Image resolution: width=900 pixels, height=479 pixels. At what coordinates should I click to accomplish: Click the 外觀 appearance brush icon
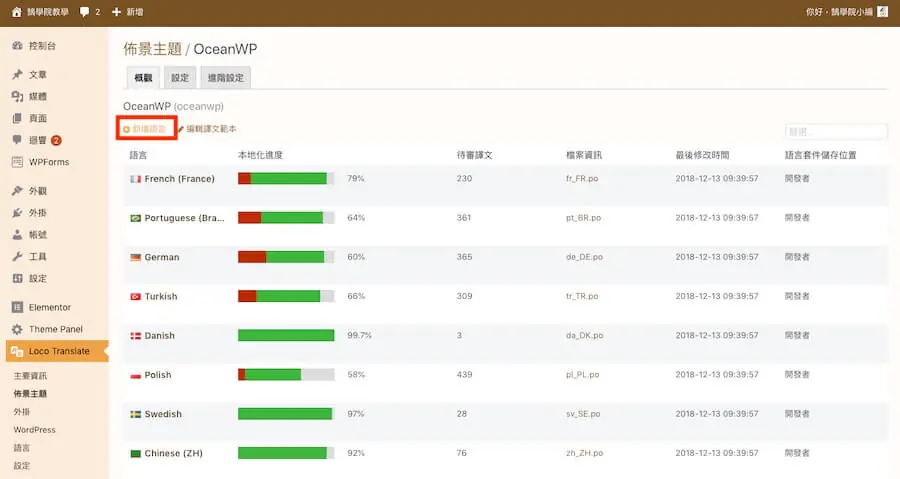[x=17, y=191]
